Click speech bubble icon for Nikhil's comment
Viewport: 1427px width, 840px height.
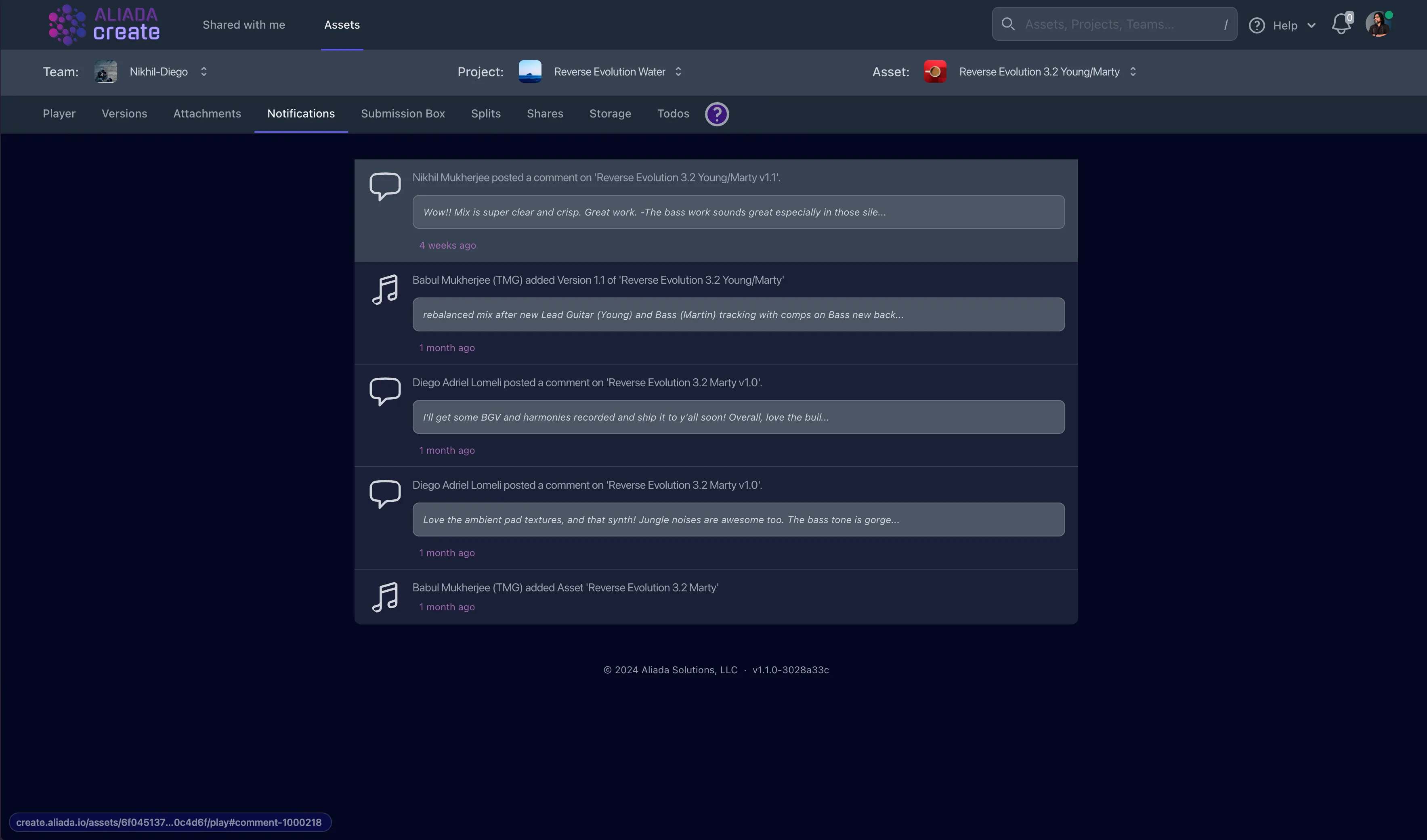385,186
